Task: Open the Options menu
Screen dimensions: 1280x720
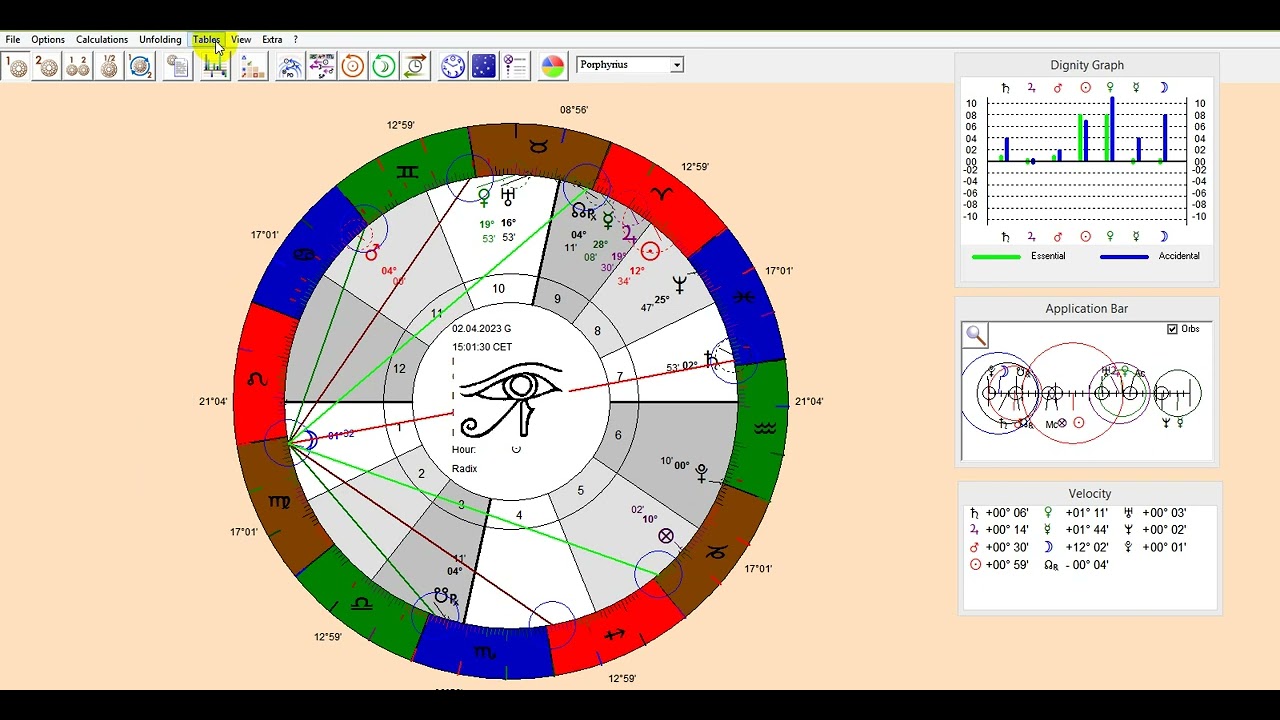Action: (48, 40)
